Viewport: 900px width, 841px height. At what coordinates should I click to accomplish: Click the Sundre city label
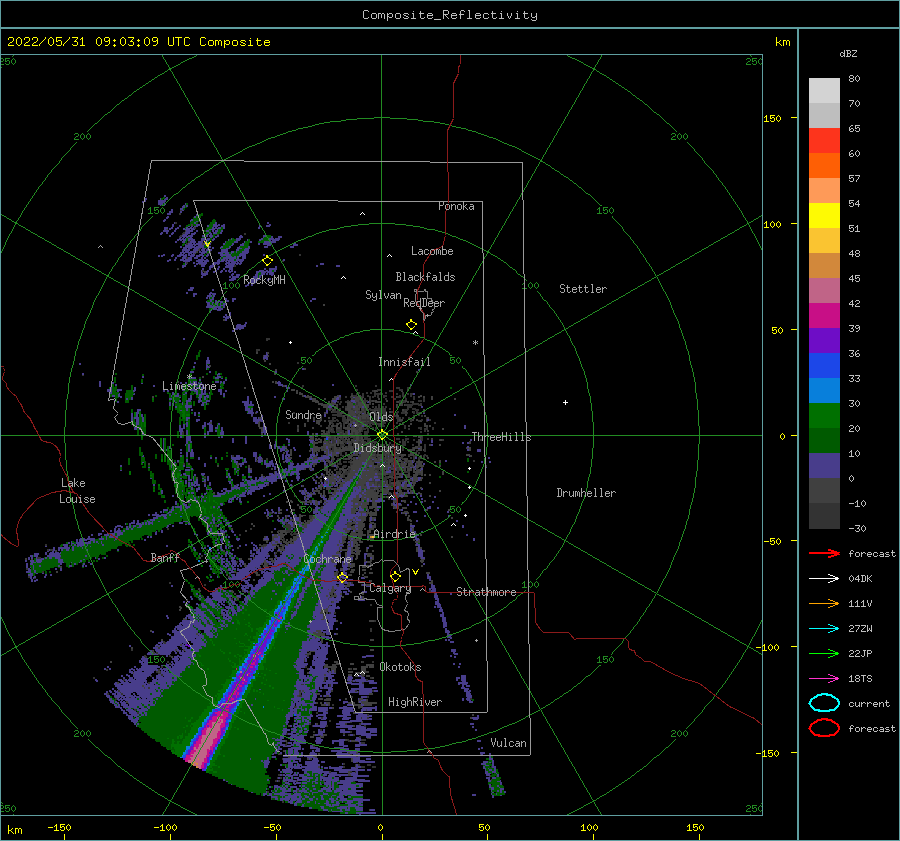coord(303,414)
